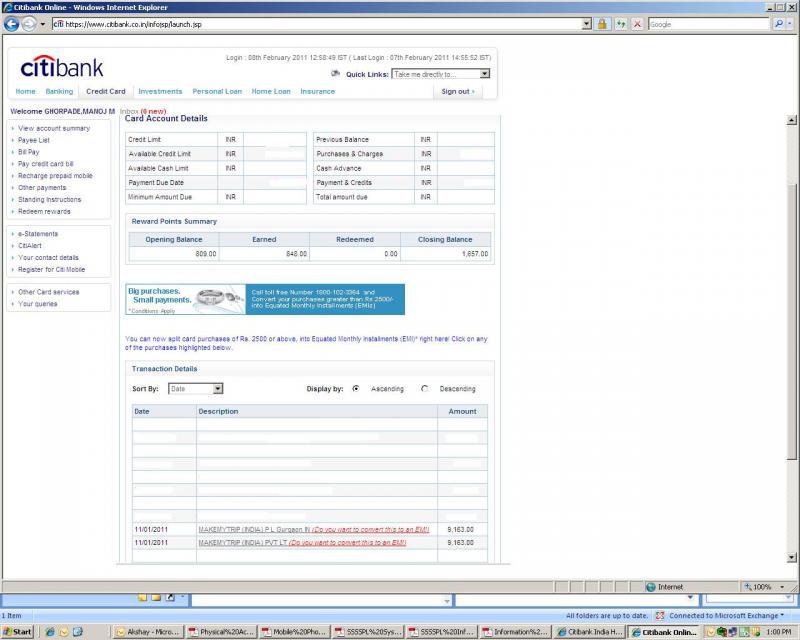Click the browser Forward arrow button
The width and height of the screenshot is (800, 640).
click(x=29, y=23)
